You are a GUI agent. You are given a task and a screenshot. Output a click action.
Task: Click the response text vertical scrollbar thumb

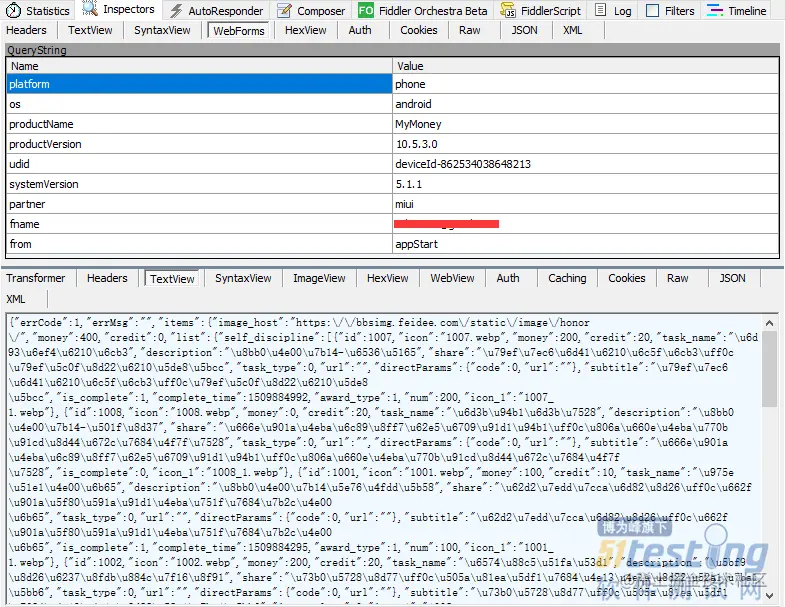(x=769, y=369)
